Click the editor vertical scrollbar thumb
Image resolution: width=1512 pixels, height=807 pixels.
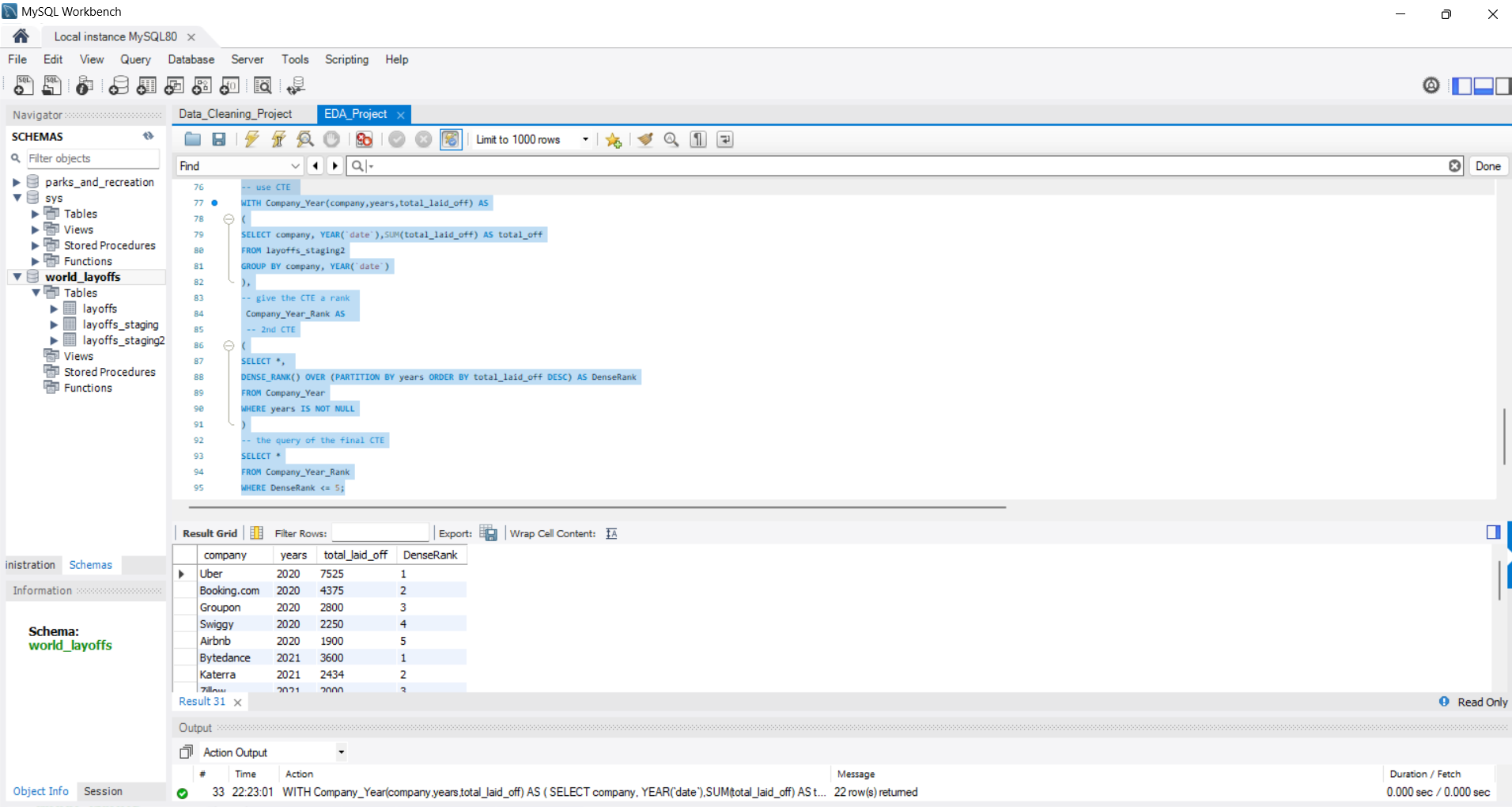(1504, 437)
